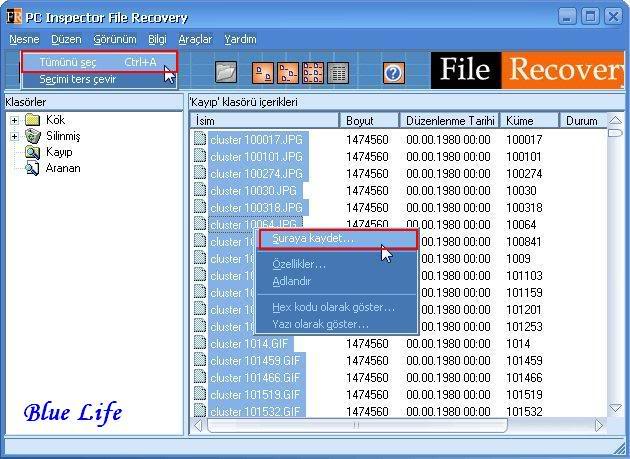
Task: Sort by Düzenlenme Tarihi column header
Action: pos(449,121)
